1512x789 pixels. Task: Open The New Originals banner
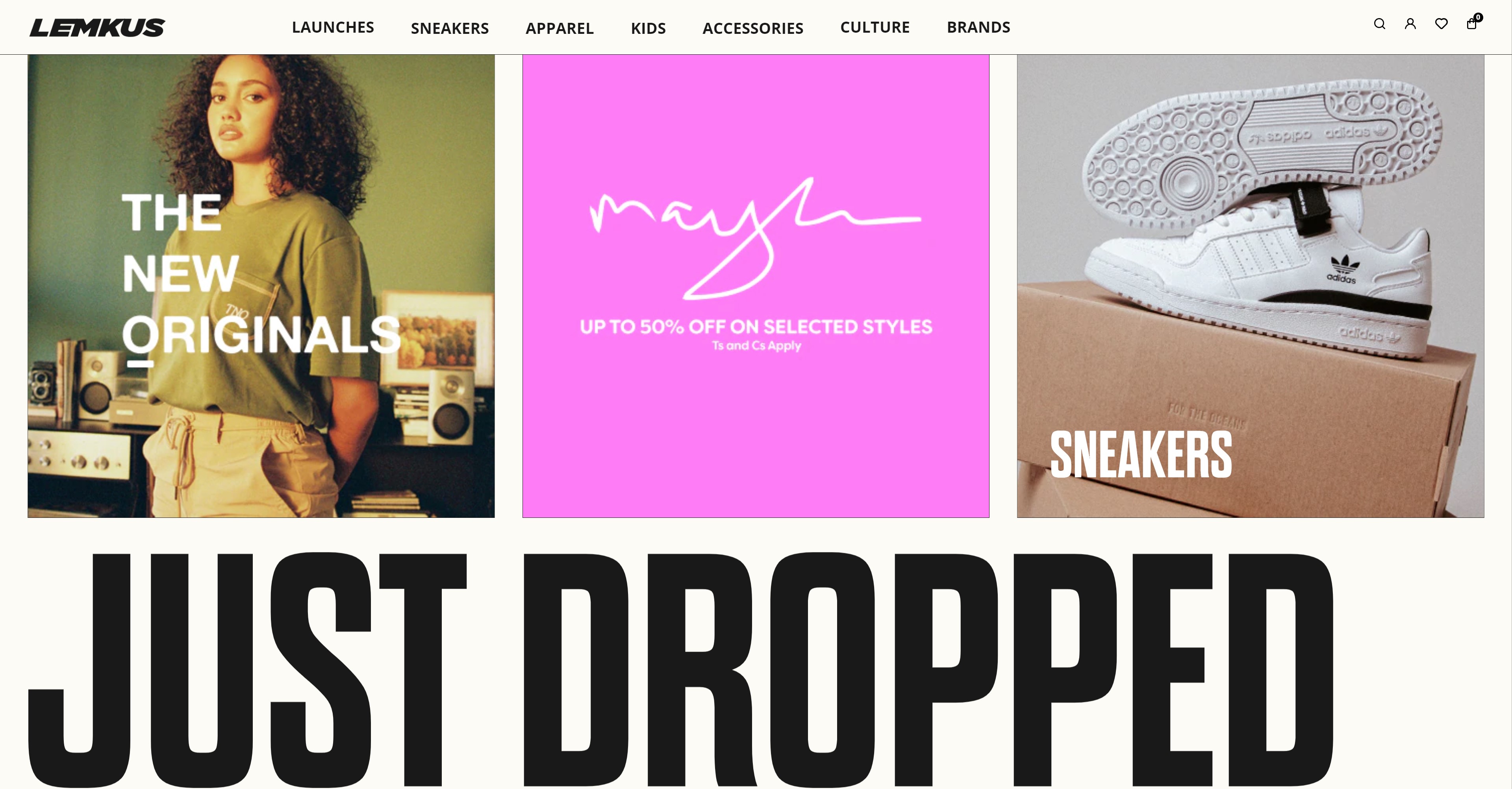[261, 286]
